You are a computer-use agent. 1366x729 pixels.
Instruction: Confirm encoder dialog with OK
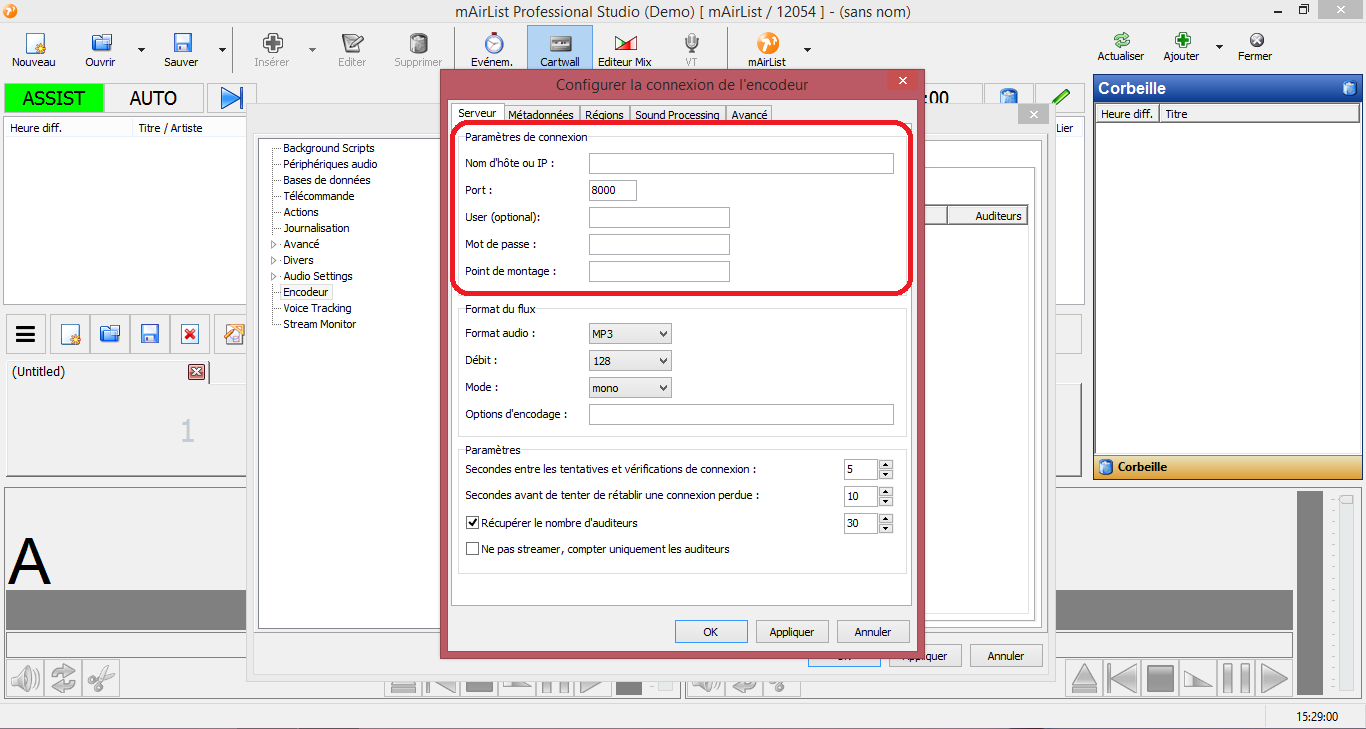pos(711,632)
